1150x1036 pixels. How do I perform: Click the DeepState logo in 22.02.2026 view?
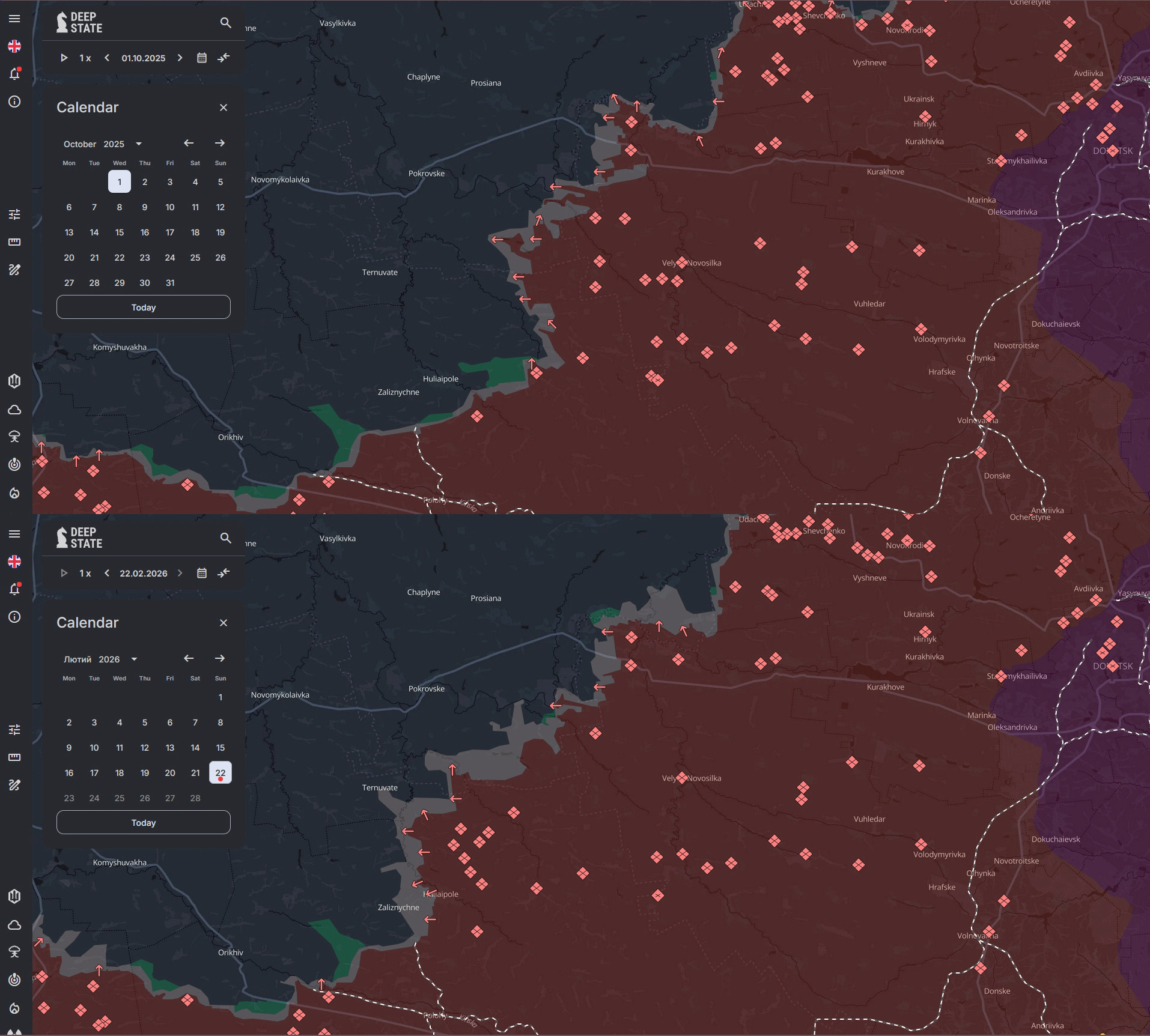[x=79, y=538]
